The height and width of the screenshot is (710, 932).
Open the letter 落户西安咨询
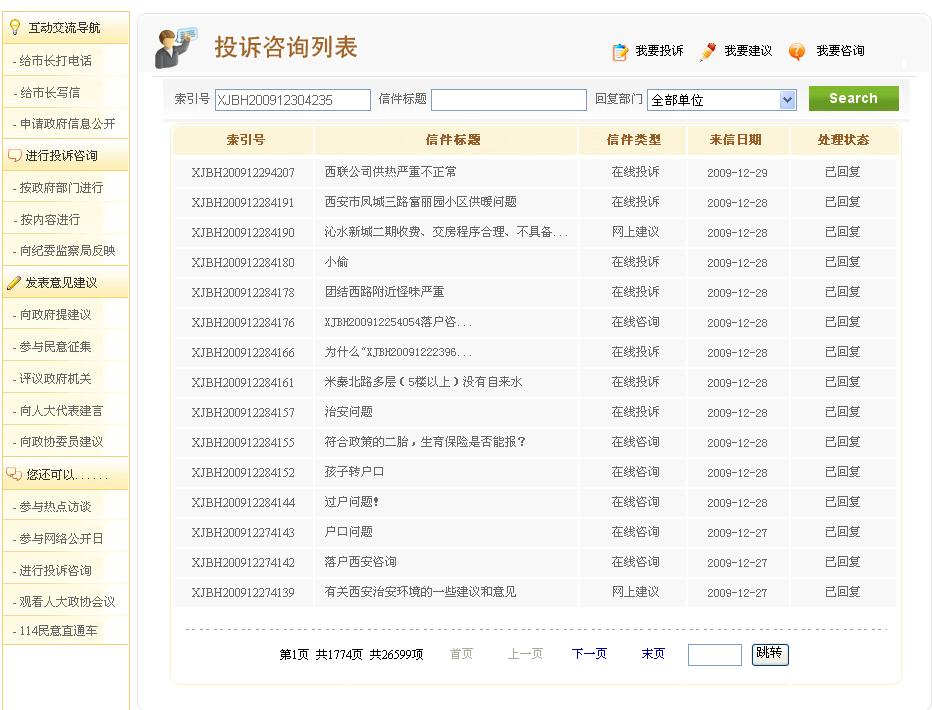[360, 562]
